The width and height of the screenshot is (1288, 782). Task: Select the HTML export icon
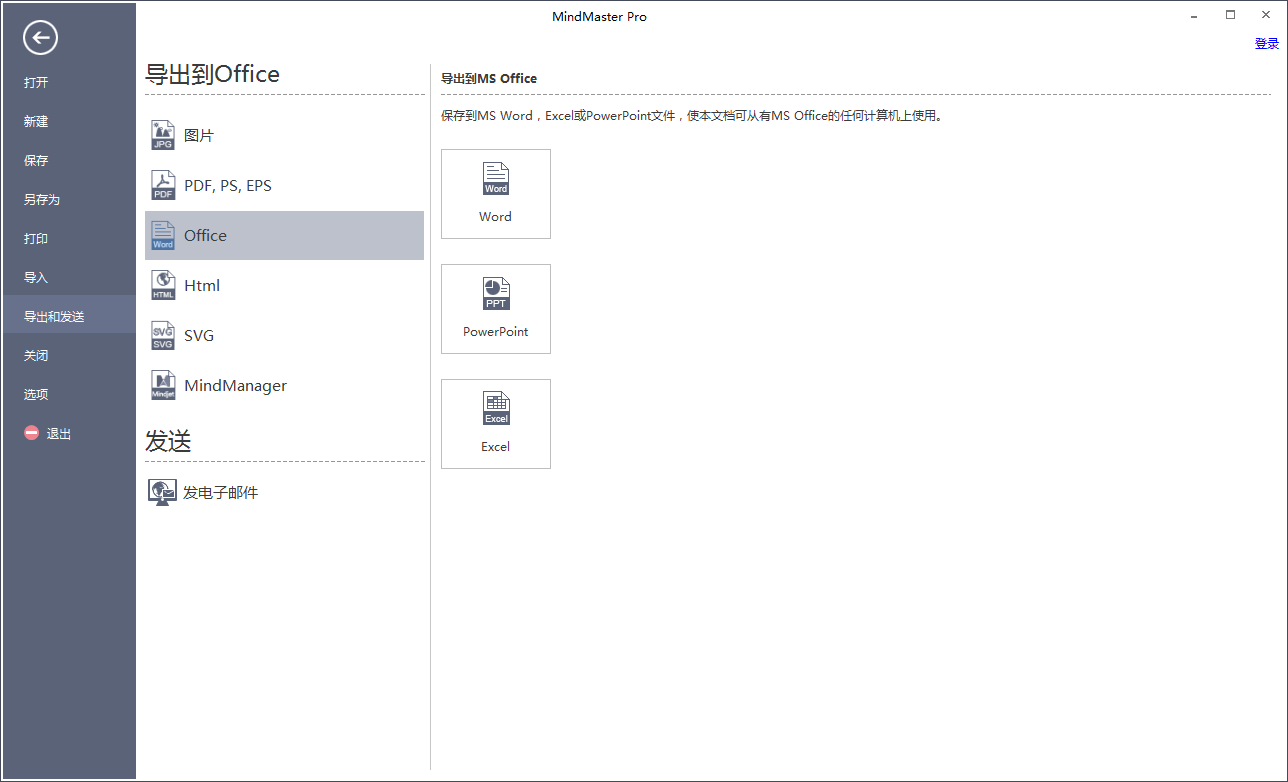click(x=163, y=285)
